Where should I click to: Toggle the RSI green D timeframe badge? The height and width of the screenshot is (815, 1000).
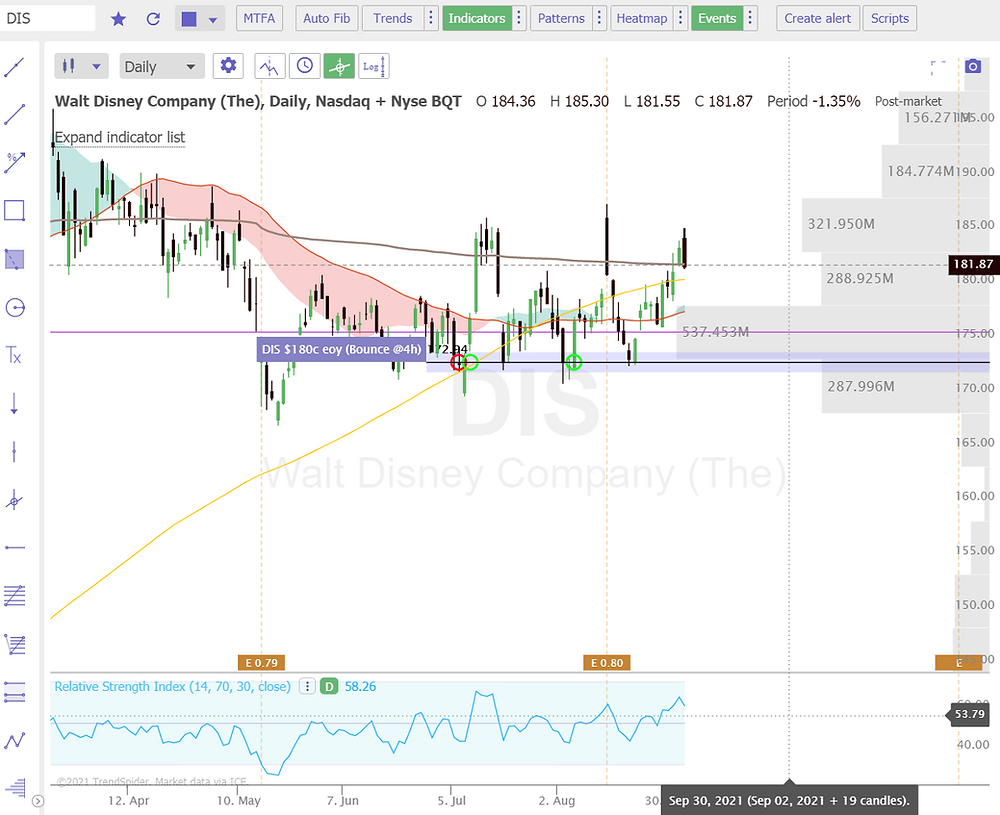tap(329, 686)
